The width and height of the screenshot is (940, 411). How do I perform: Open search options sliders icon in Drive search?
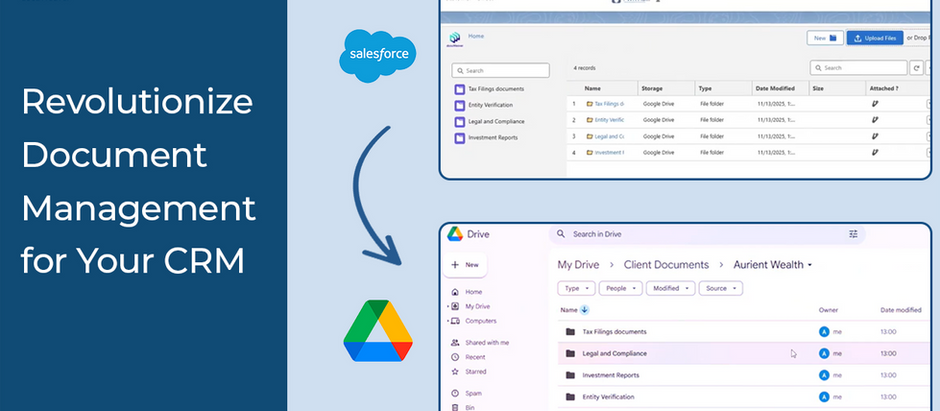click(853, 234)
